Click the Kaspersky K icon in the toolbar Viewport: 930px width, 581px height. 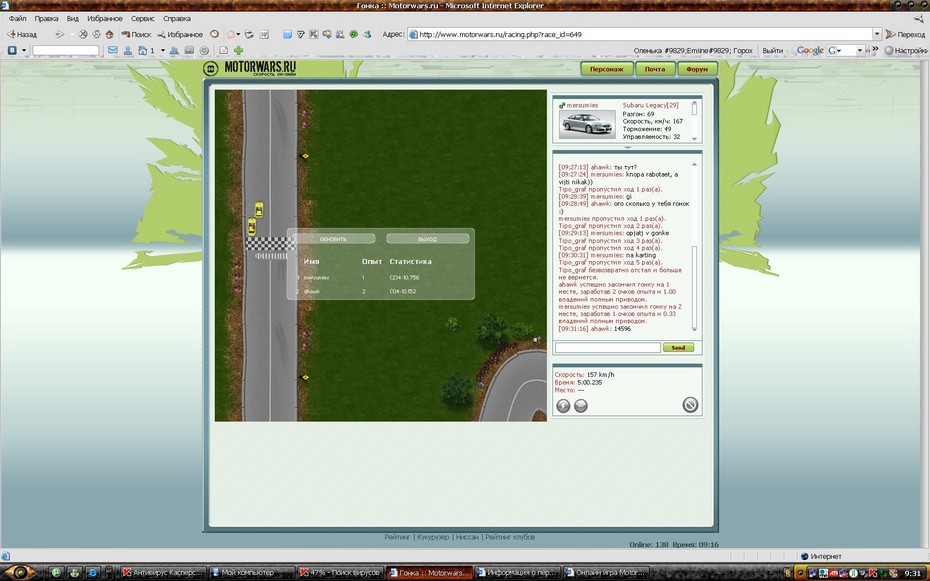tap(314, 34)
